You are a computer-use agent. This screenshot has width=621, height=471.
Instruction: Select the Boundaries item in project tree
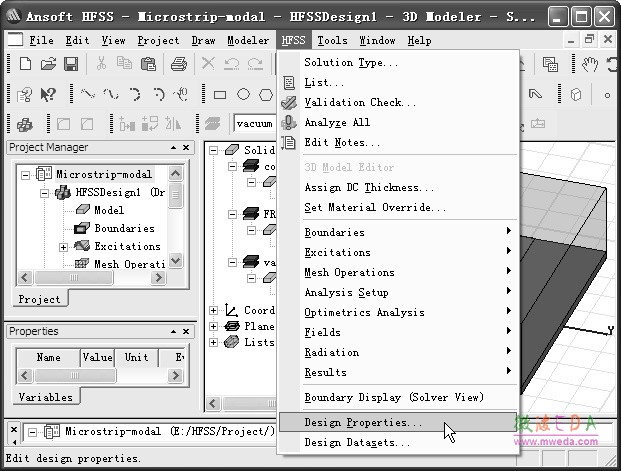124,229
